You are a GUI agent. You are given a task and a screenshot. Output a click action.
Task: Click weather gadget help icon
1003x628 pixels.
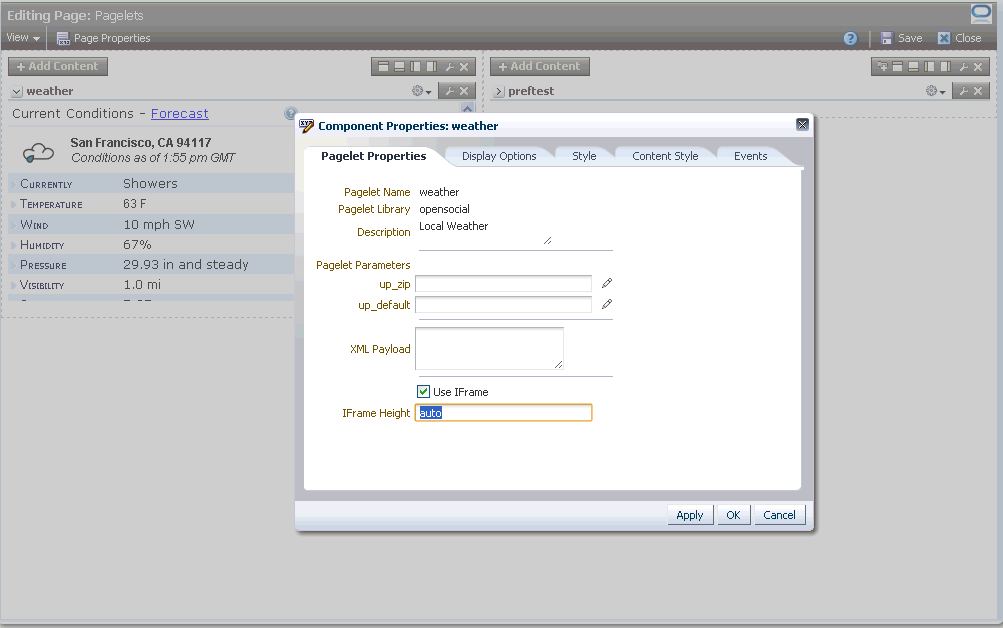290,113
